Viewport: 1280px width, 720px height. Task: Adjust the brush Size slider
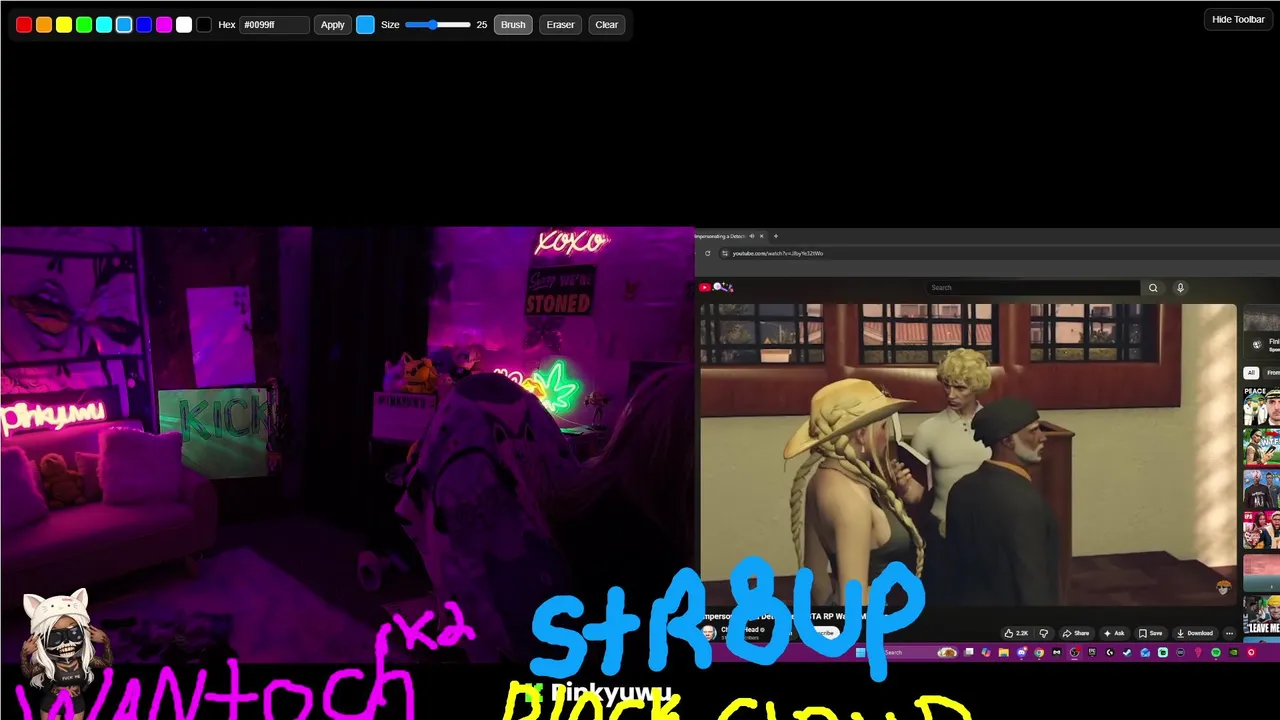437,24
